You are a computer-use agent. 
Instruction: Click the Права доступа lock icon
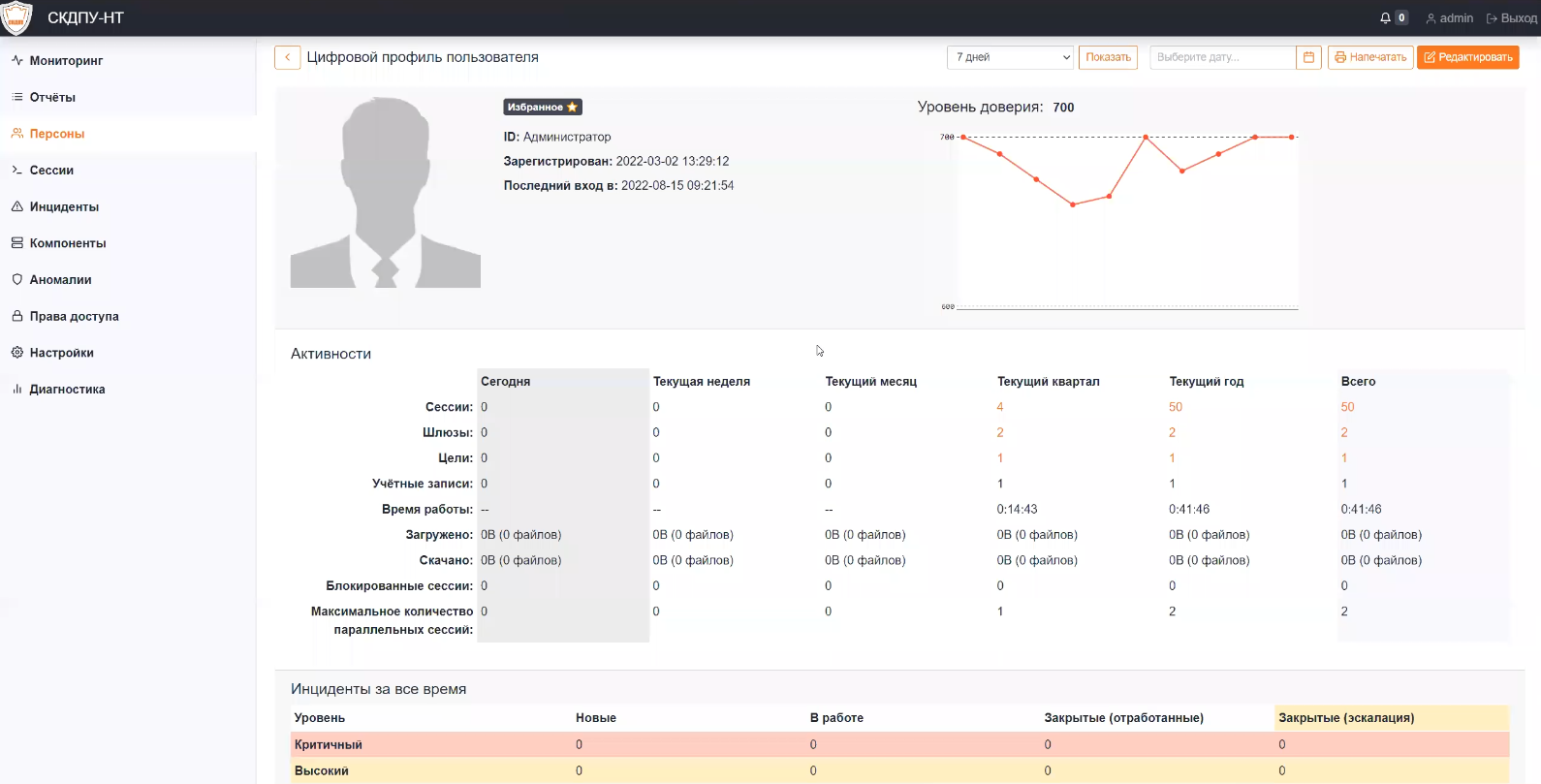pyautogui.click(x=16, y=316)
